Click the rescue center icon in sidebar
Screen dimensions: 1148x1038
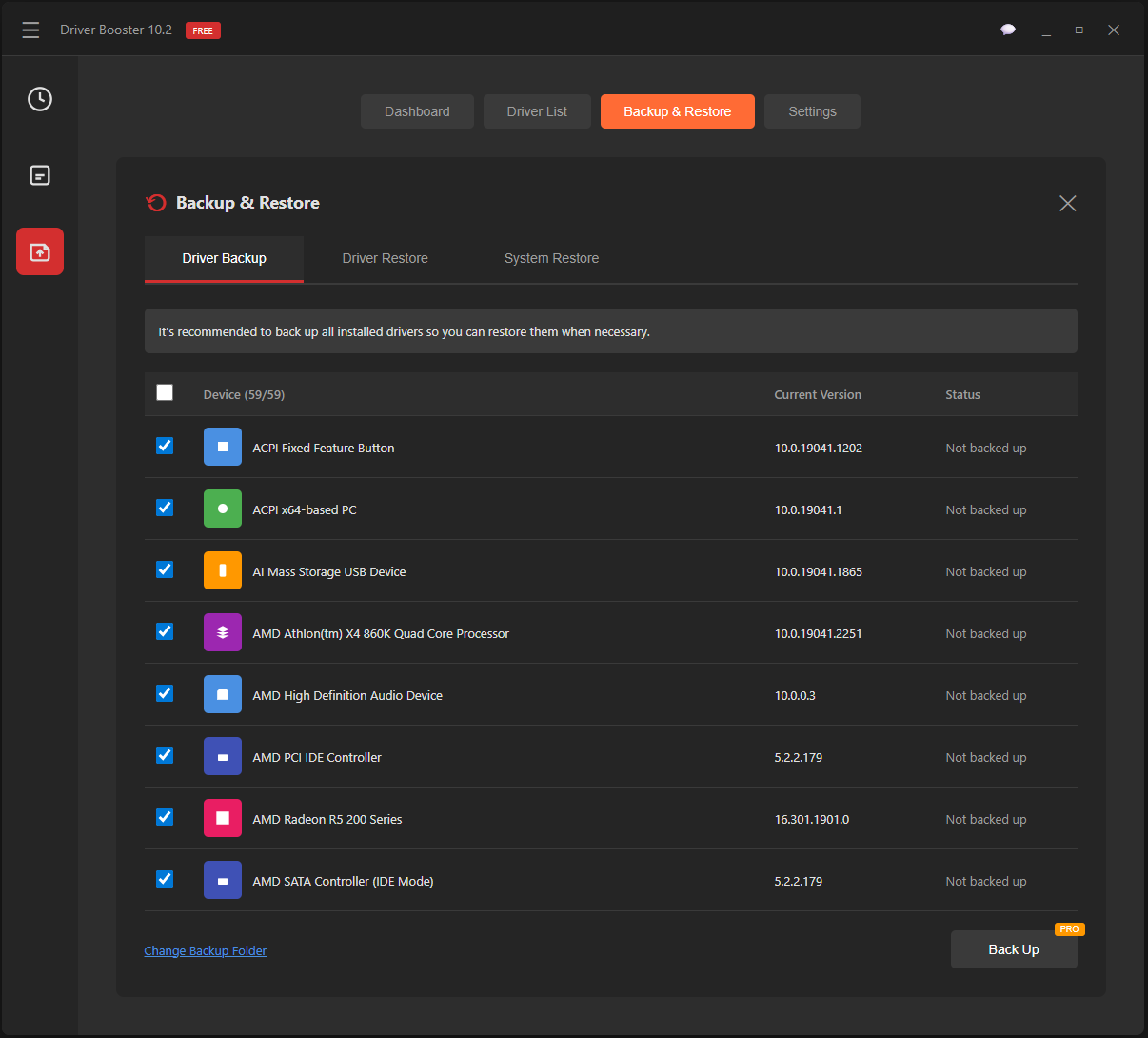point(39,175)
